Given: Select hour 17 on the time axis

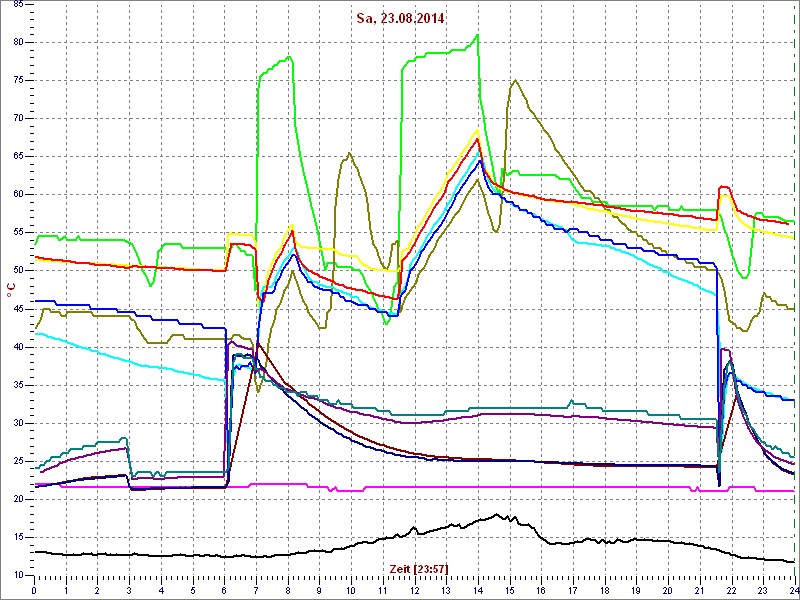Looking at the screenshot, I should pos(573,590).
